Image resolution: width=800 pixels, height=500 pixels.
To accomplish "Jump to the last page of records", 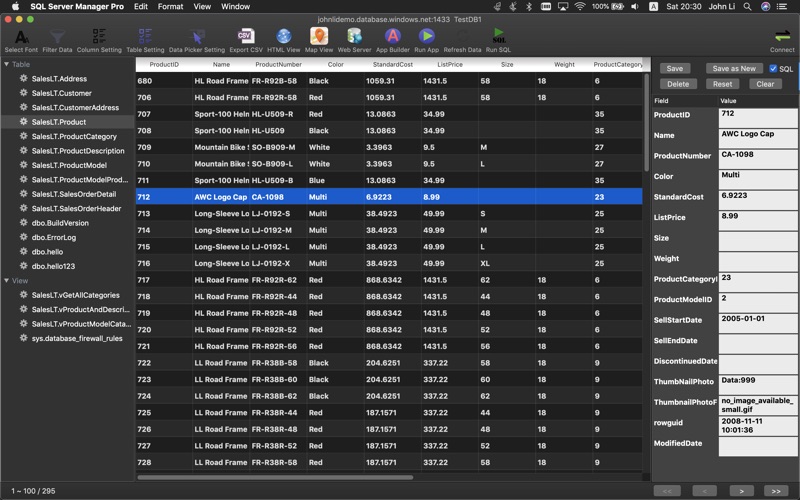I will pos(776,491).
